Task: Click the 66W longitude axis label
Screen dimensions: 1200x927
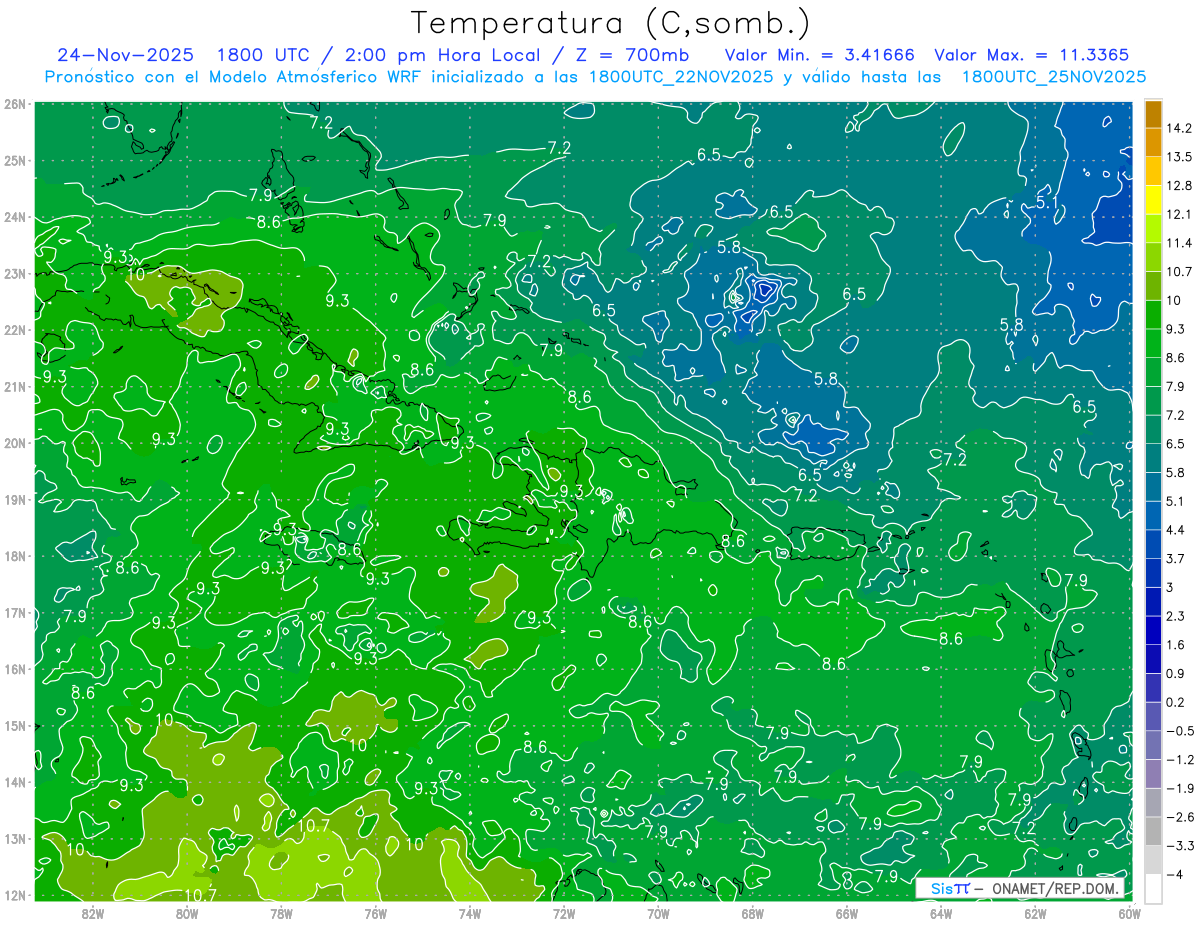Action: click(x=846, y=912)
